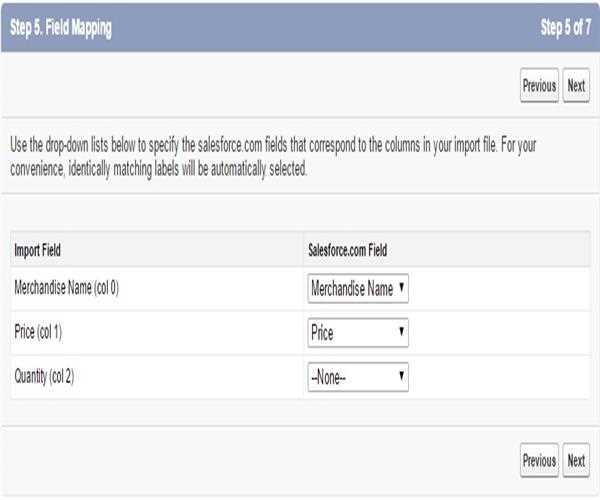Click the instruction line starting "Use the drop-down lists"

(x=272, y=146)
